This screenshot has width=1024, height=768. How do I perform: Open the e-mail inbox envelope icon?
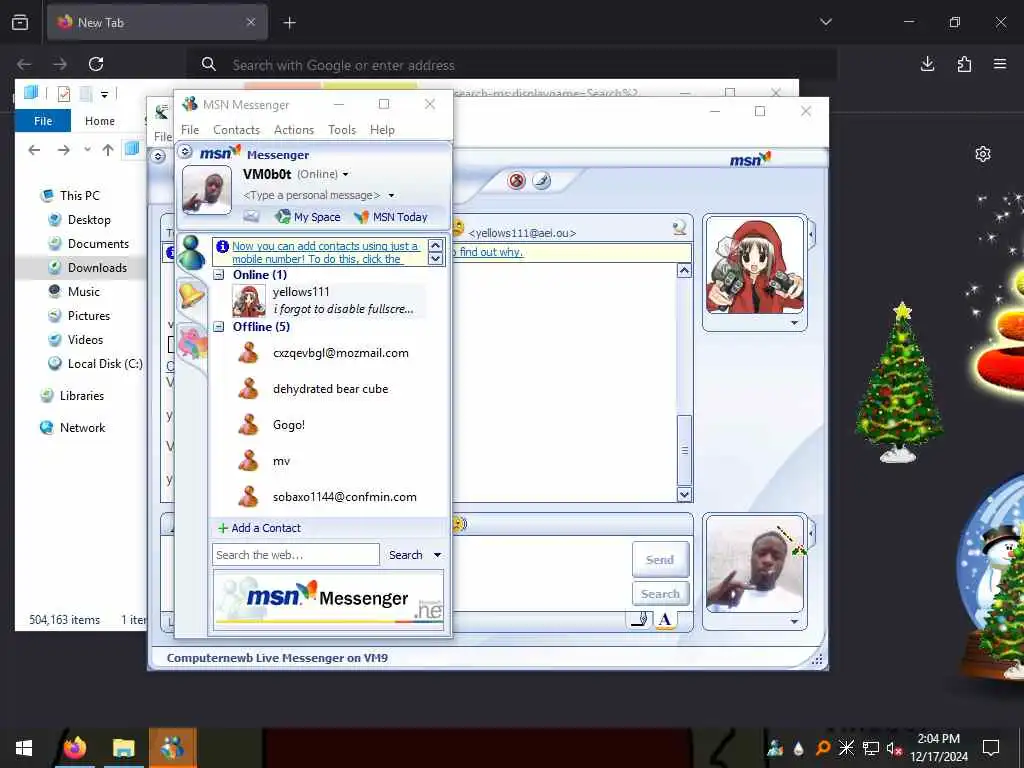coord(251,216)
